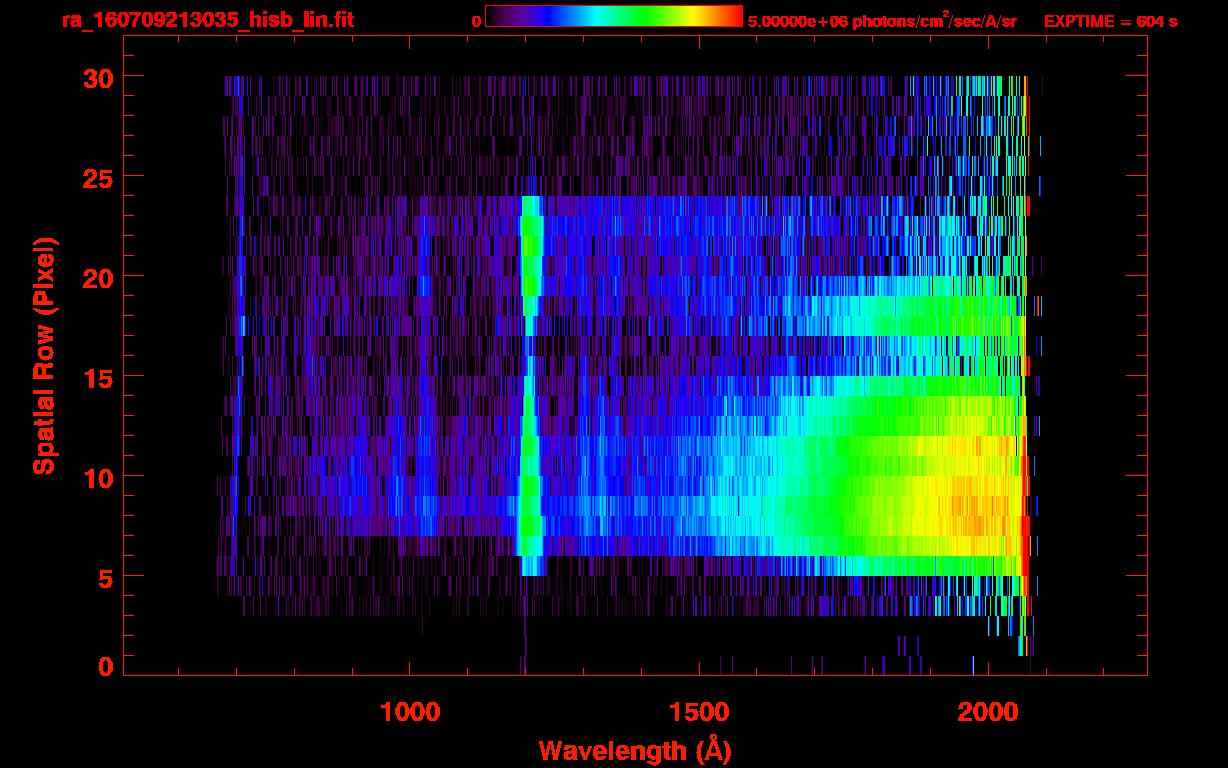Click the red end of the color bar
The height and width of the screenshot is (768, 1228).
733,16
